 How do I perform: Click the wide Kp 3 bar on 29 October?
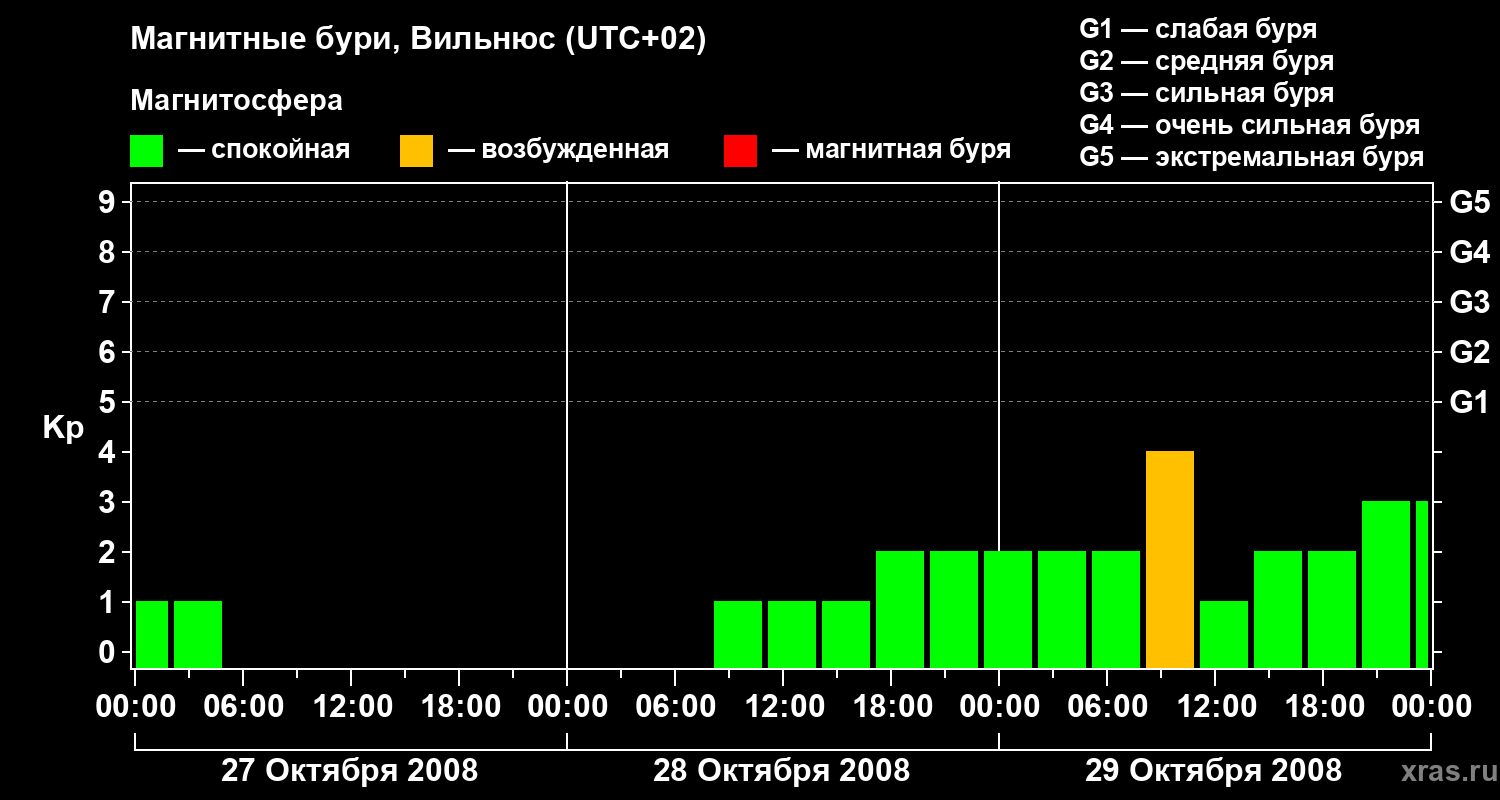(1386, 585)
